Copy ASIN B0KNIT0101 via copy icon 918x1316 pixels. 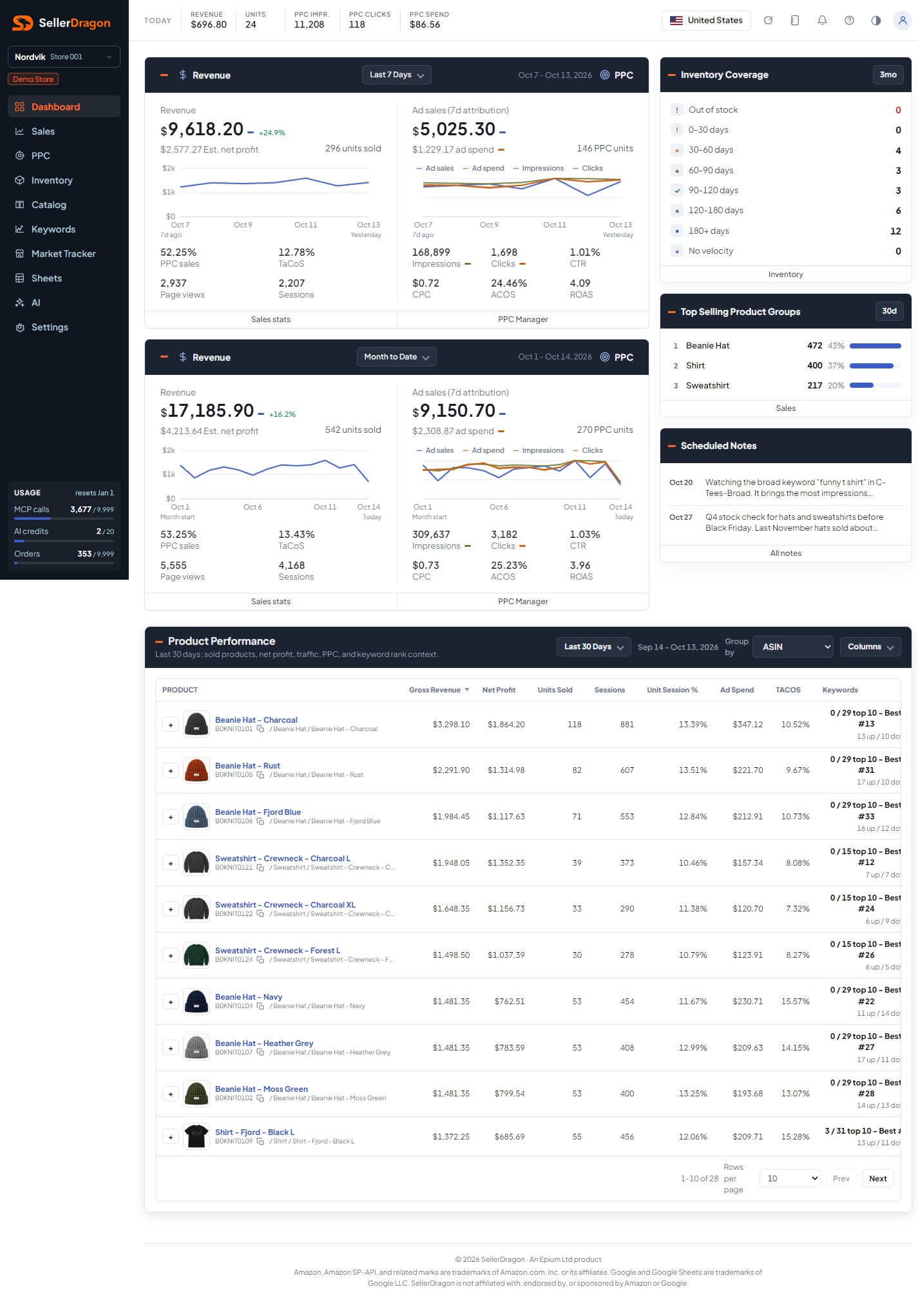[x=260, y=729]
